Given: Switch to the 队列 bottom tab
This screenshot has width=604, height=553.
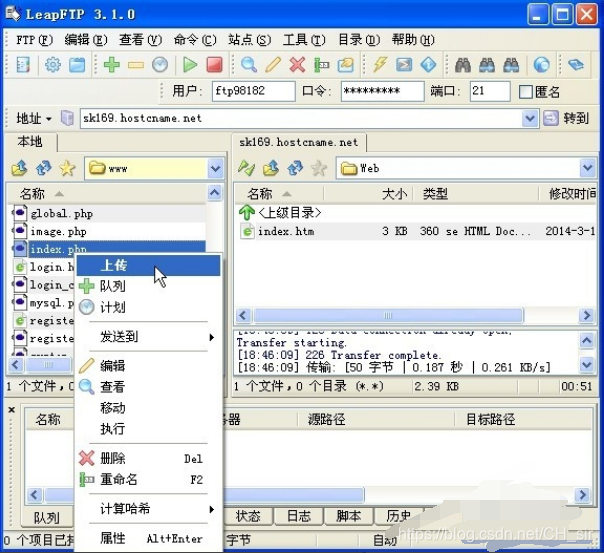Looking at the screenshot, I should (x=47, y=517).
